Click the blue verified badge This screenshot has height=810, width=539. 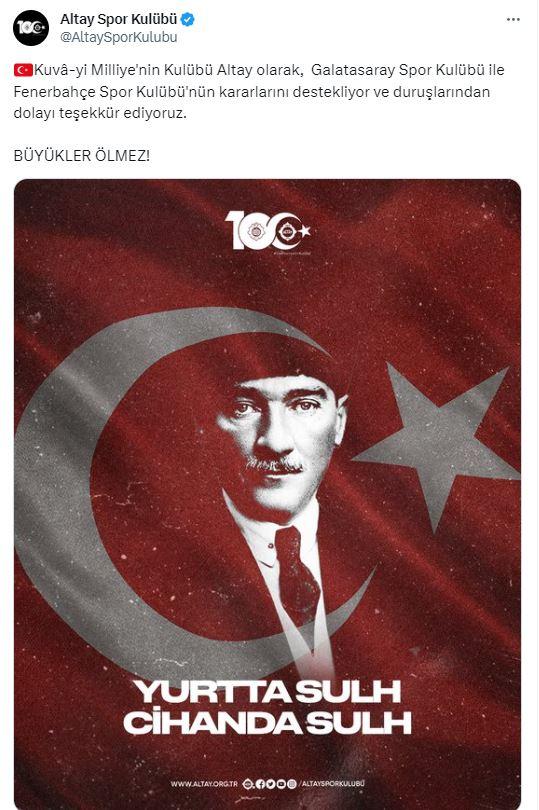point(188,20)
